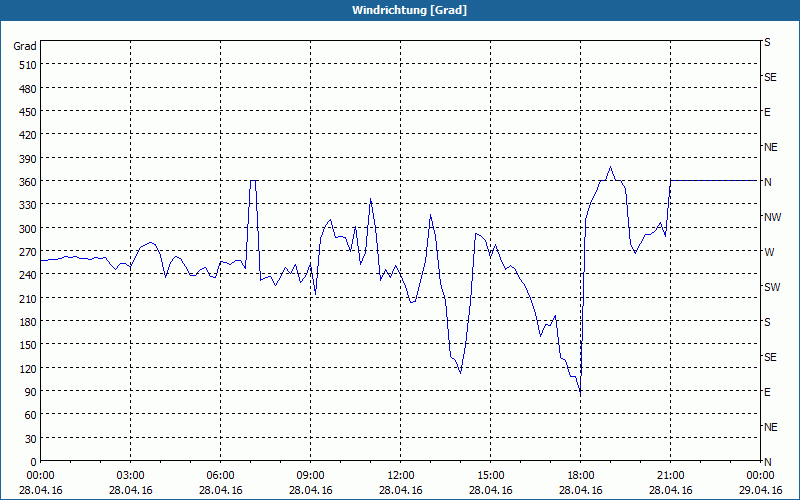Viewport: 800px width, 500px height.
Task: Select the 270 degree axis label
Action: click(29, 252)
